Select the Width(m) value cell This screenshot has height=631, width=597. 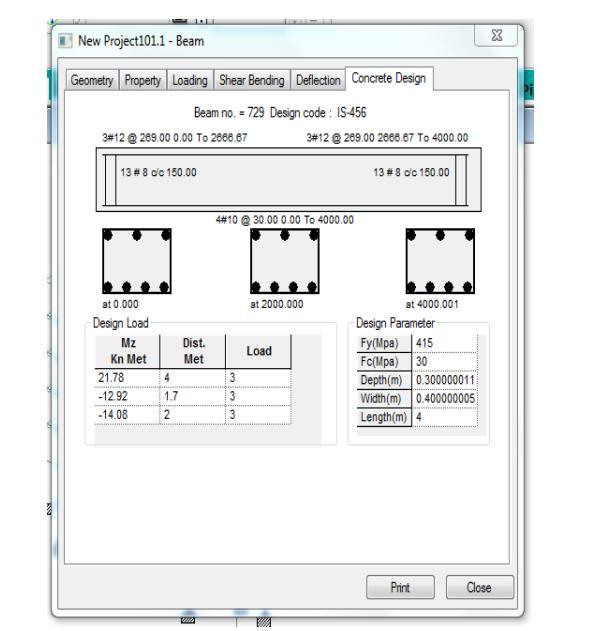pos(445,398)
